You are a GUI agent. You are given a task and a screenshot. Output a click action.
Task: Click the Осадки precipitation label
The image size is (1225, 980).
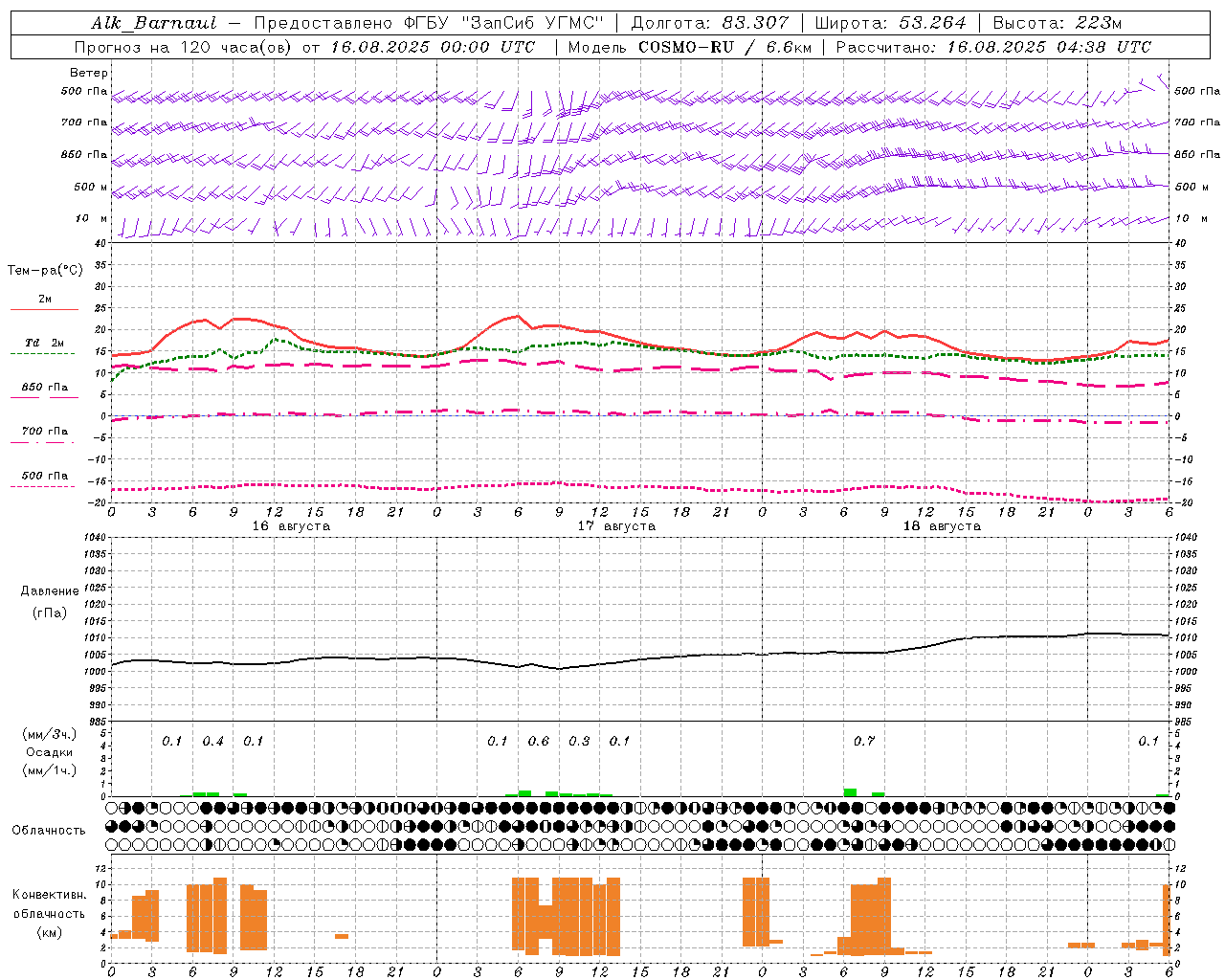(50, 752)
